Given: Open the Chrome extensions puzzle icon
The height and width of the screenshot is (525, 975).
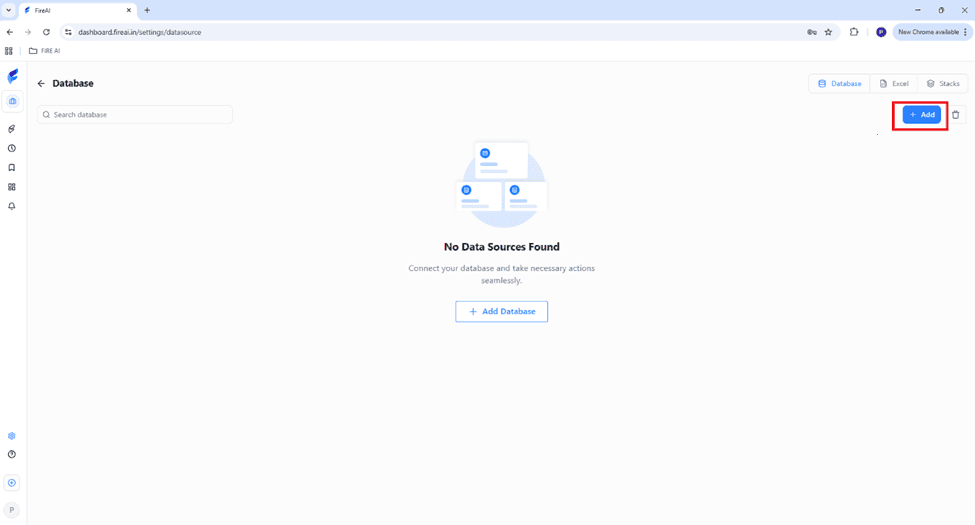Looking at the screenshot, I should tap(854, 32).
